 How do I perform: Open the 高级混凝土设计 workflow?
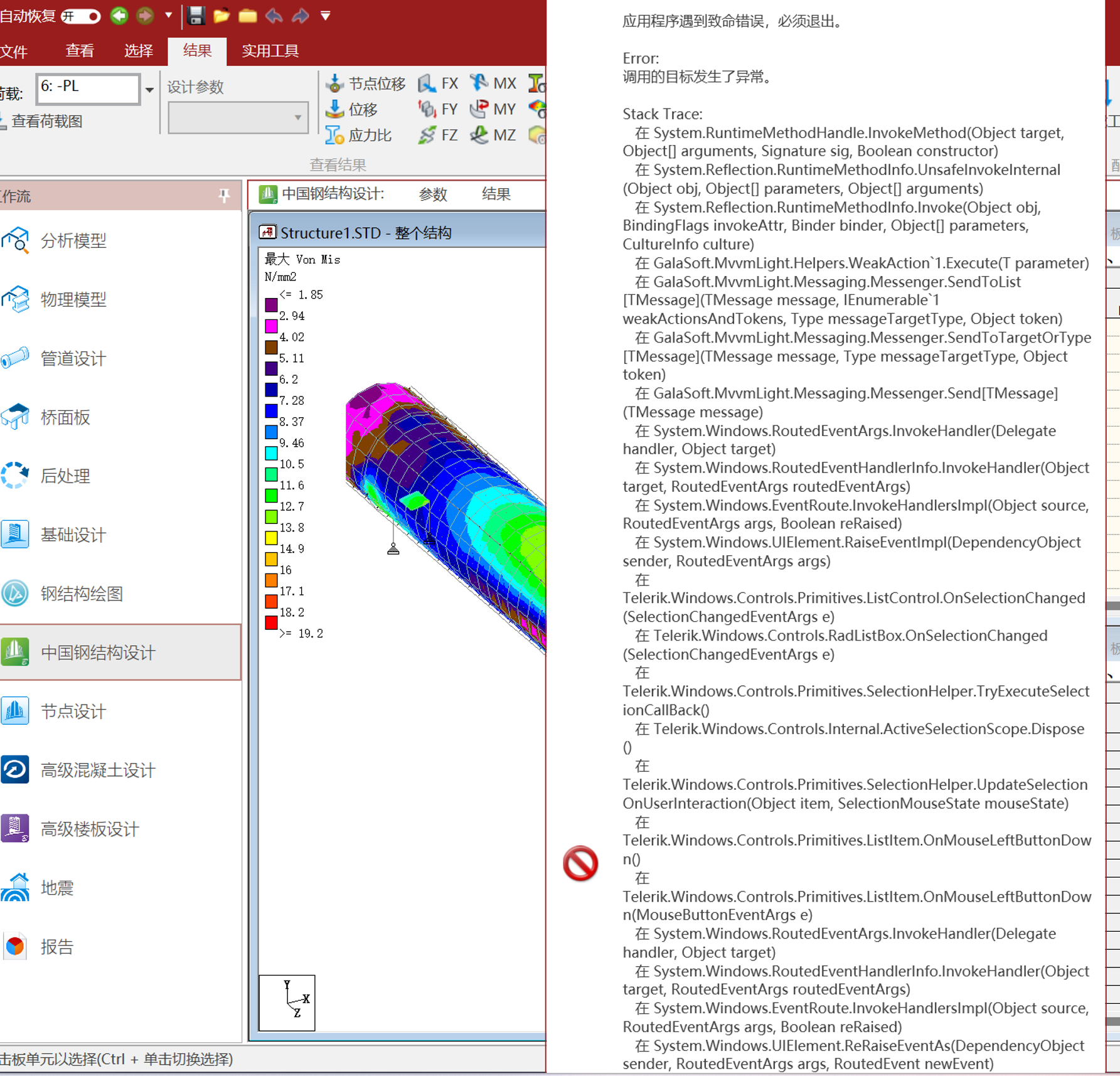coord(121,770)
